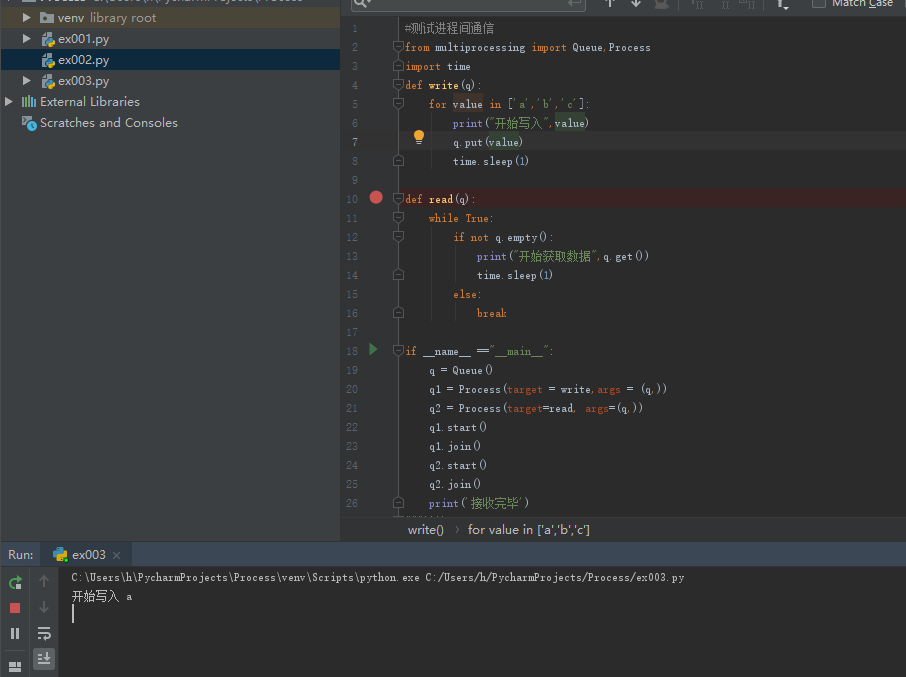
Task: Select the ex003 run tab
Action: [86, 555]
